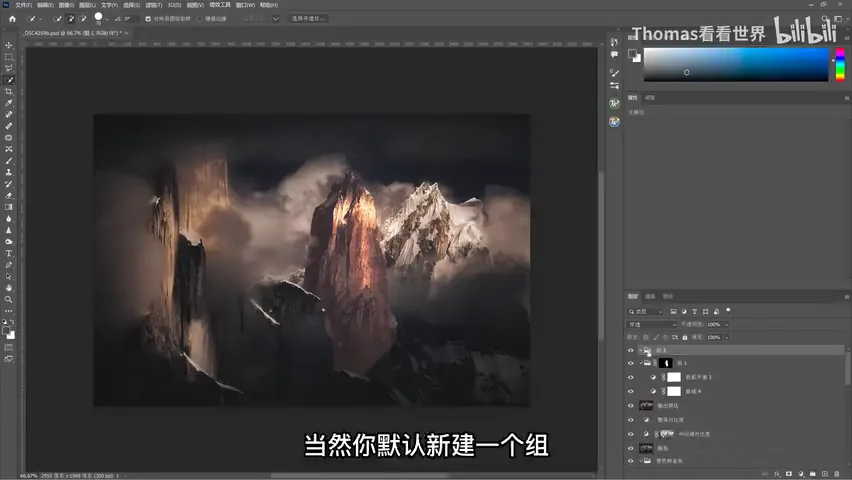Open the layer filter type dropdown
The height and width of the screenshot is (480, 852).
pyautogui.click(x=646, y=311)
